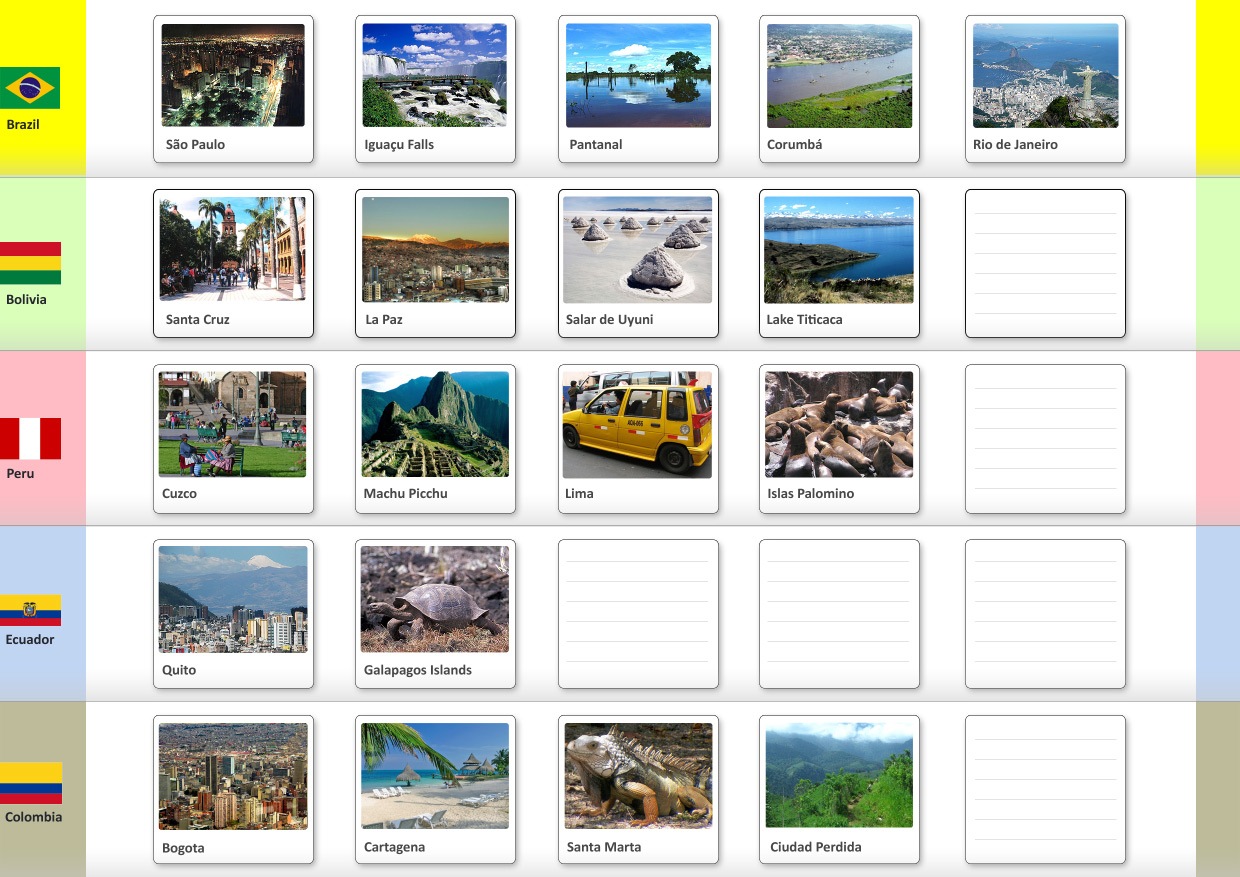Click the Lima caption

pyautogui.click(x=579, y=493)
